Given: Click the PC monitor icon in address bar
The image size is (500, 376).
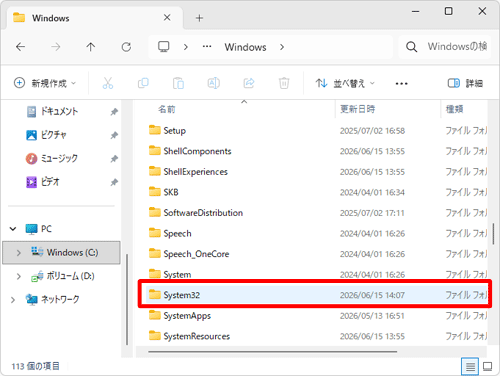Looking at the screenshot, I should click(x=164, y=47).
